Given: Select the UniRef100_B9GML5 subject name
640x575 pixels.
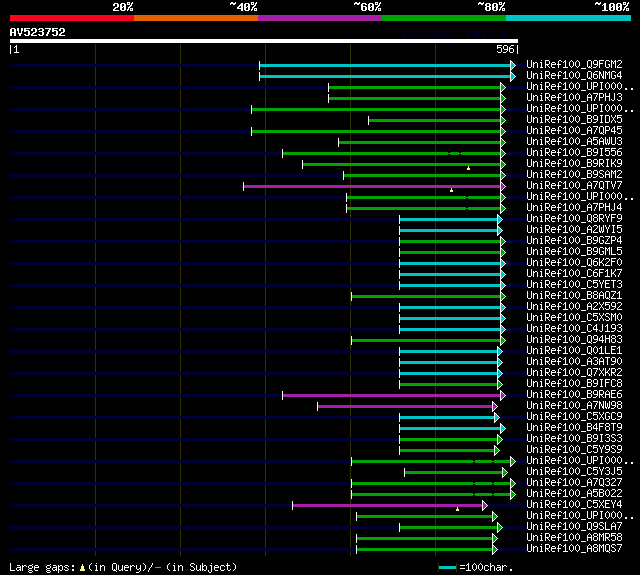Looking at the screenshot, I should click(574, 252).
